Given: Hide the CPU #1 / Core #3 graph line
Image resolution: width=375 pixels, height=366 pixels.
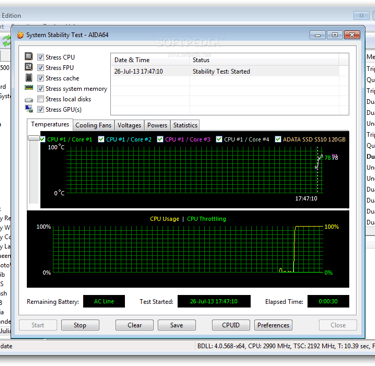Looking at the screenshot, I should [x=160, y=139].
